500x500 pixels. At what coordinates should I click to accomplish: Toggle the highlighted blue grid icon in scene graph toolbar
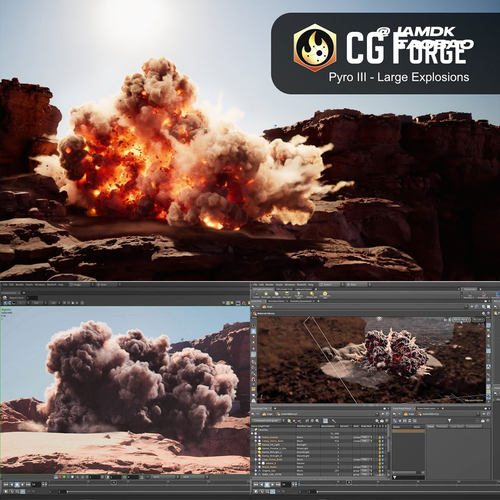[x=325, y=420]
